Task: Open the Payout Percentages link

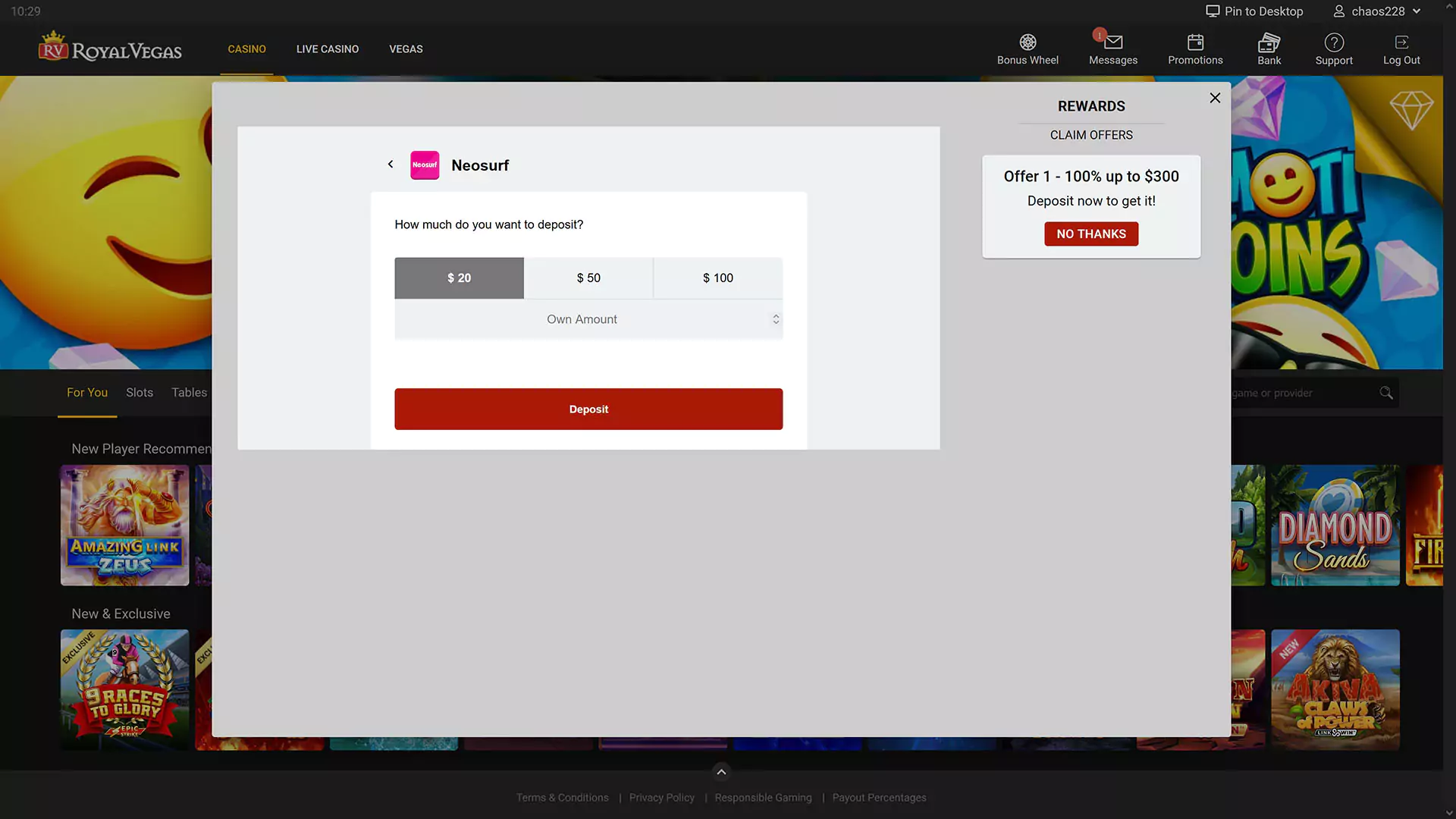Action: [x=879, y=798]
